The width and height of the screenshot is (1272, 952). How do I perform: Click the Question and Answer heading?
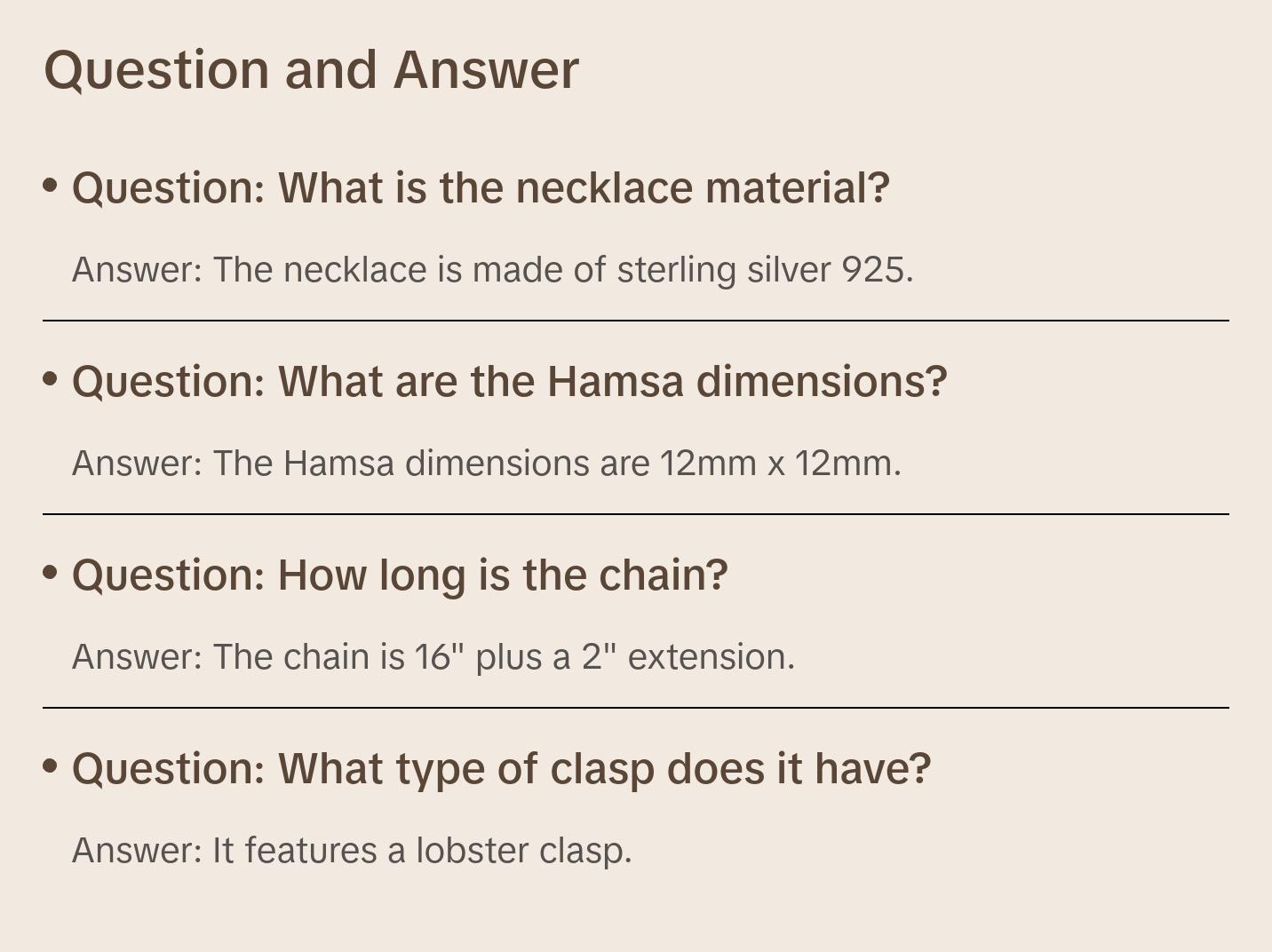coord(311,69)
